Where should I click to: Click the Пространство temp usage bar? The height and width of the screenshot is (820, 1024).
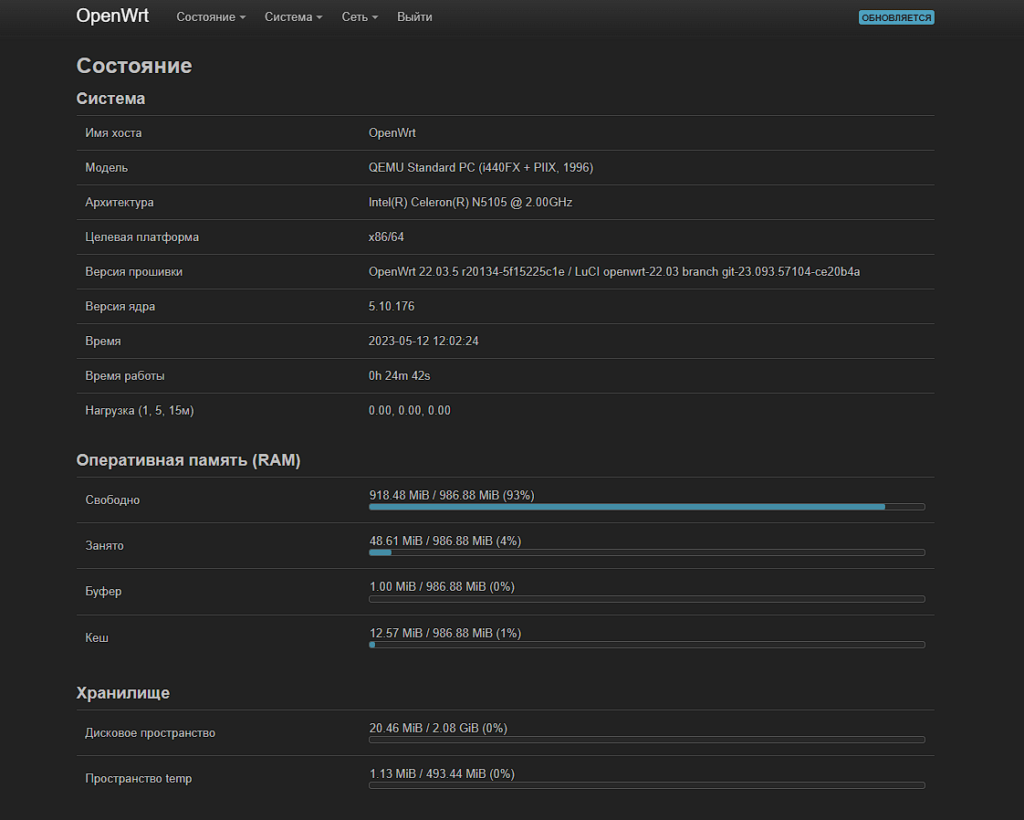click(647, 785)
